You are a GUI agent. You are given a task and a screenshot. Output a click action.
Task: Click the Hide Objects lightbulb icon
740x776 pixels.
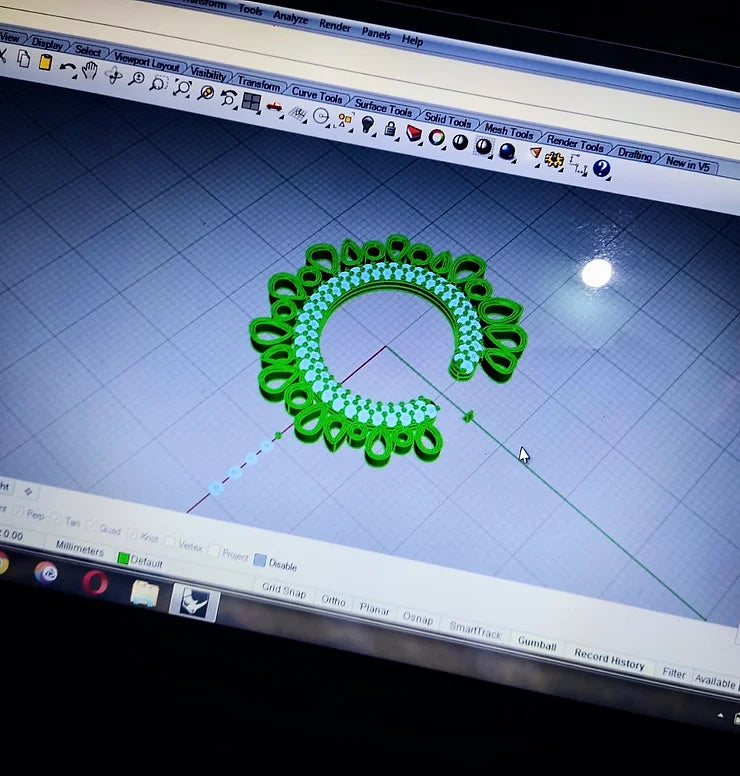(367, 124)
